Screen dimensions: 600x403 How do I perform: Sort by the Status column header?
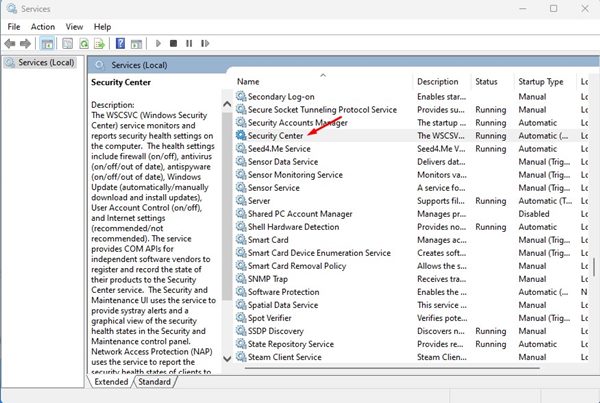[x=486, y=82]
